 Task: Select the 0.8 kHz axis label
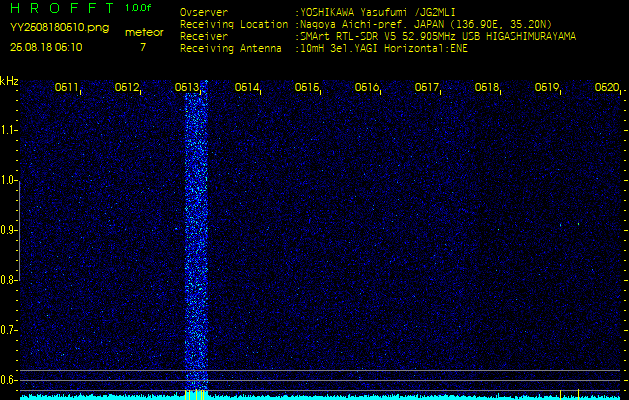click(8, 280)
